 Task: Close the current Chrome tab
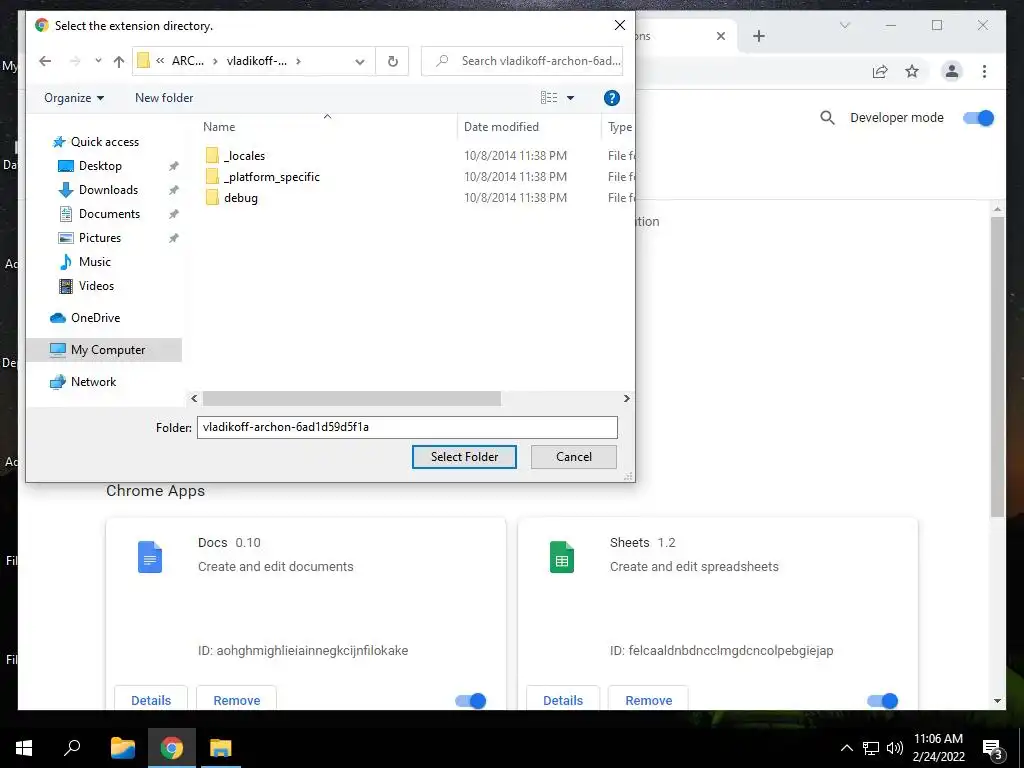(x=720, y=36)
